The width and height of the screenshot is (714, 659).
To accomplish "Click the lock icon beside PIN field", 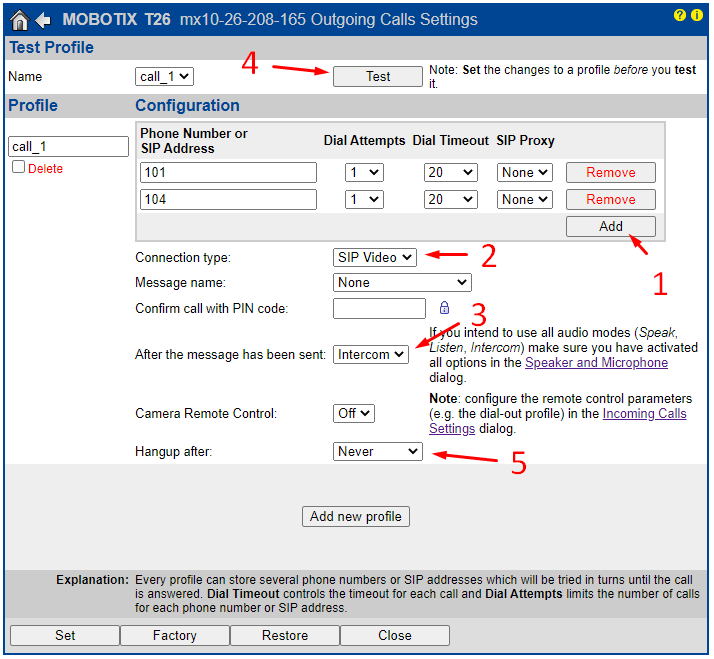I will [x=445, y=308].
